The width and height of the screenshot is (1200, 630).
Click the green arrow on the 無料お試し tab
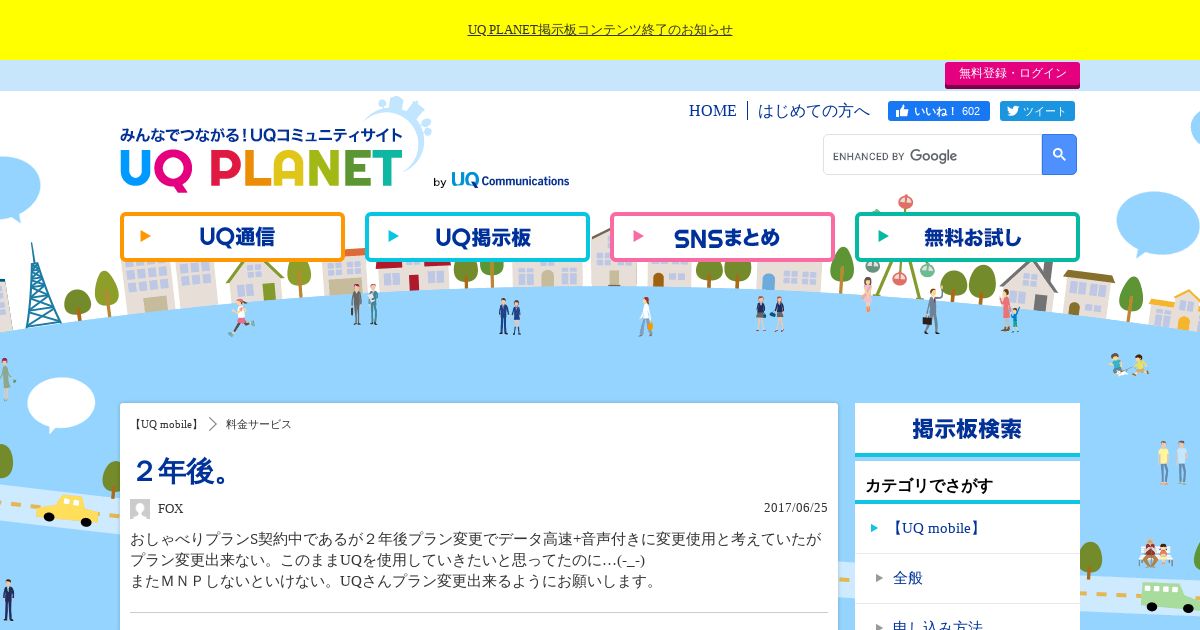883,237
